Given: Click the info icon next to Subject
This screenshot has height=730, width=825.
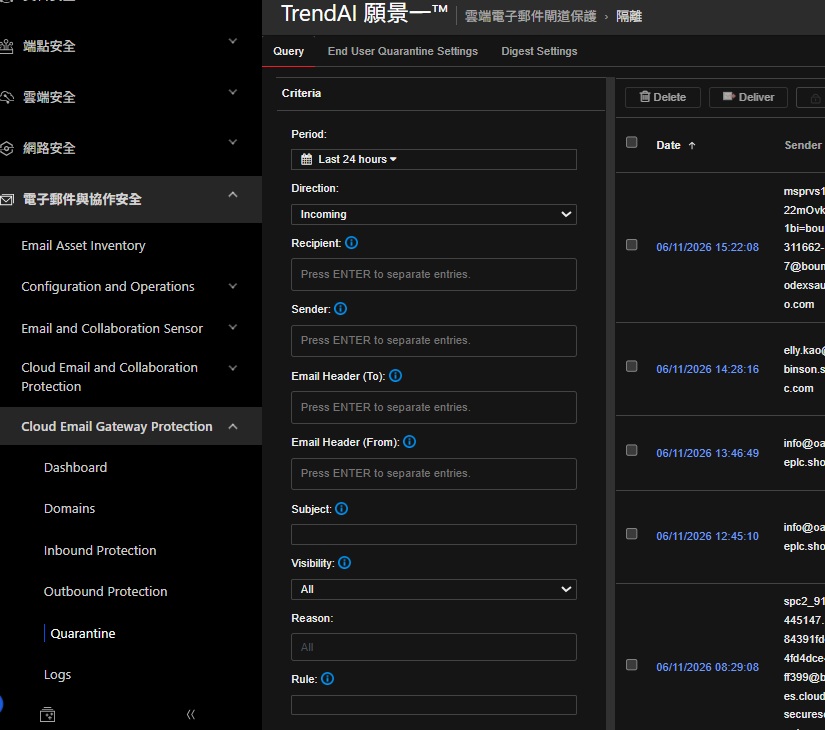Looking at the screenshot, I should pos(341,509).
